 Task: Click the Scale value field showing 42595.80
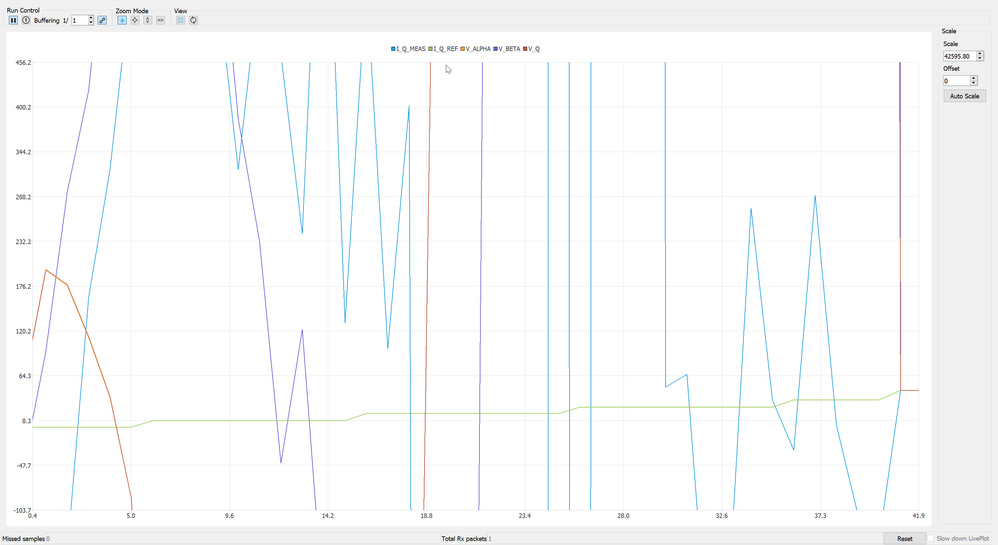[x=959, y=56]
